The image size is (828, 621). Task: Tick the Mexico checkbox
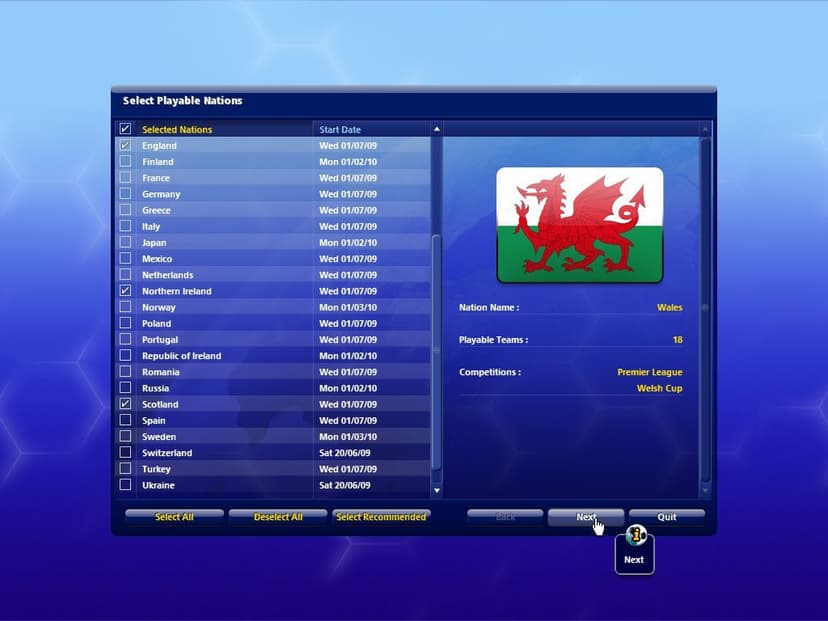click(x=125, y=258)
